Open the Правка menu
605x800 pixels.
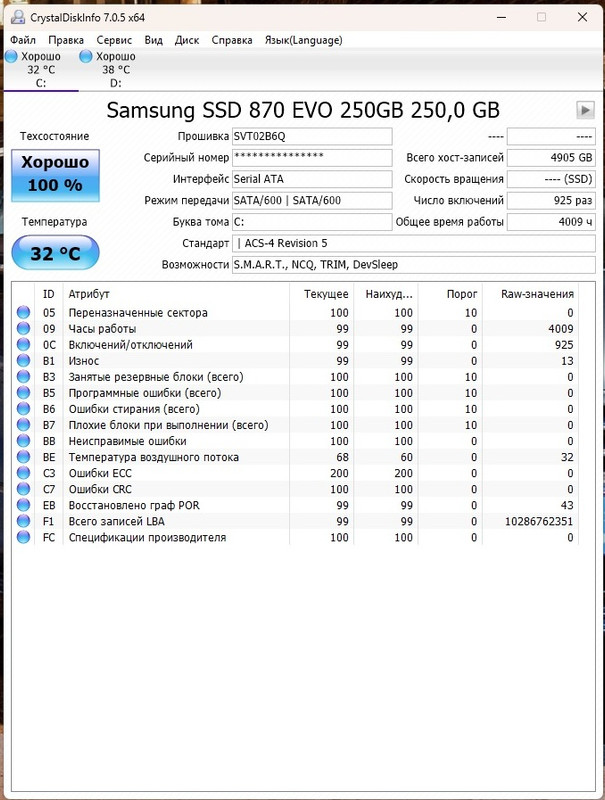66,40
